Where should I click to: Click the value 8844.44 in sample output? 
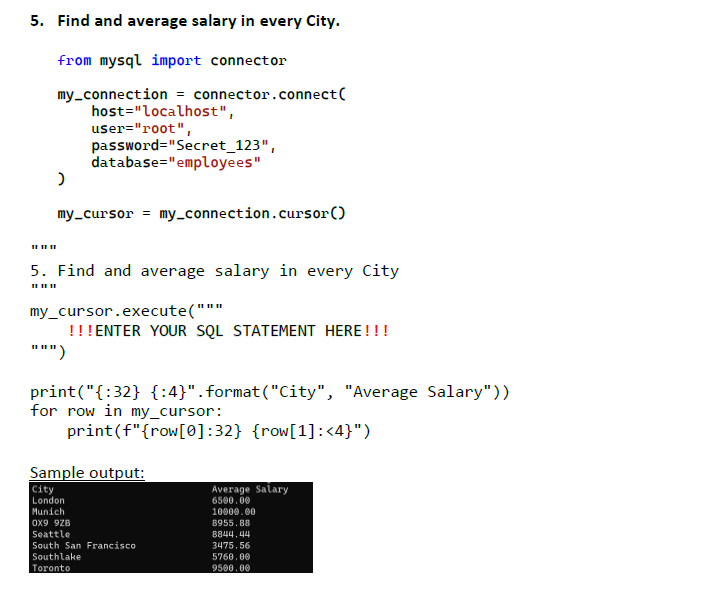point(231,534)
